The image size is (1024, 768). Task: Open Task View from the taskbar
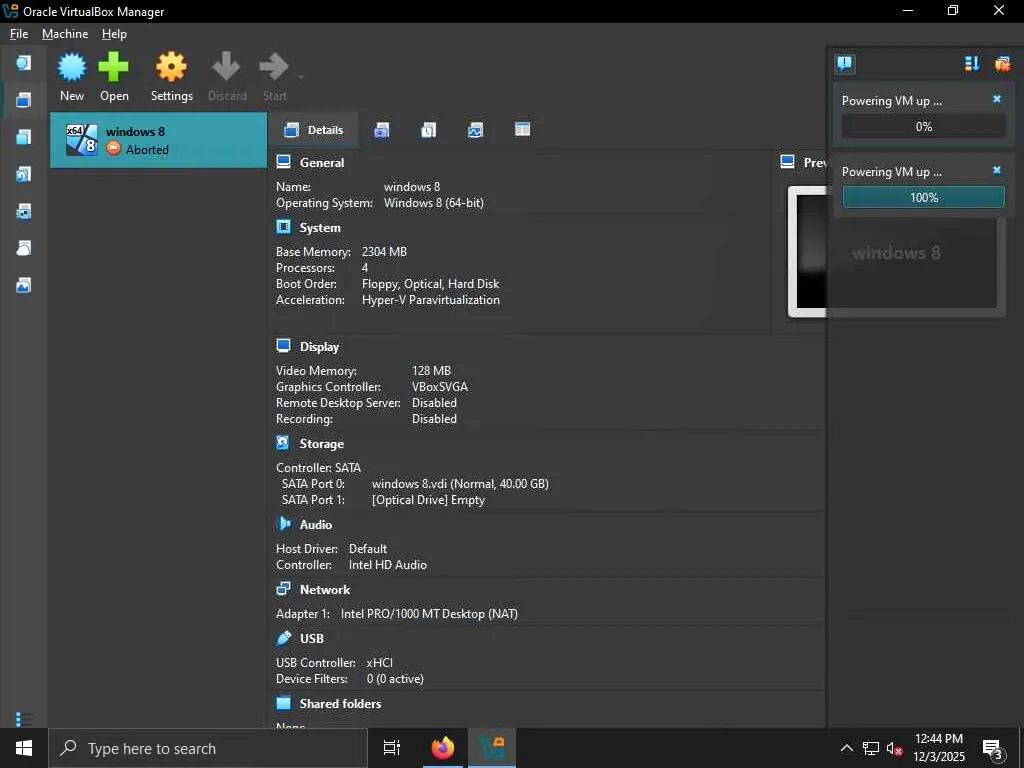(392, 748)
